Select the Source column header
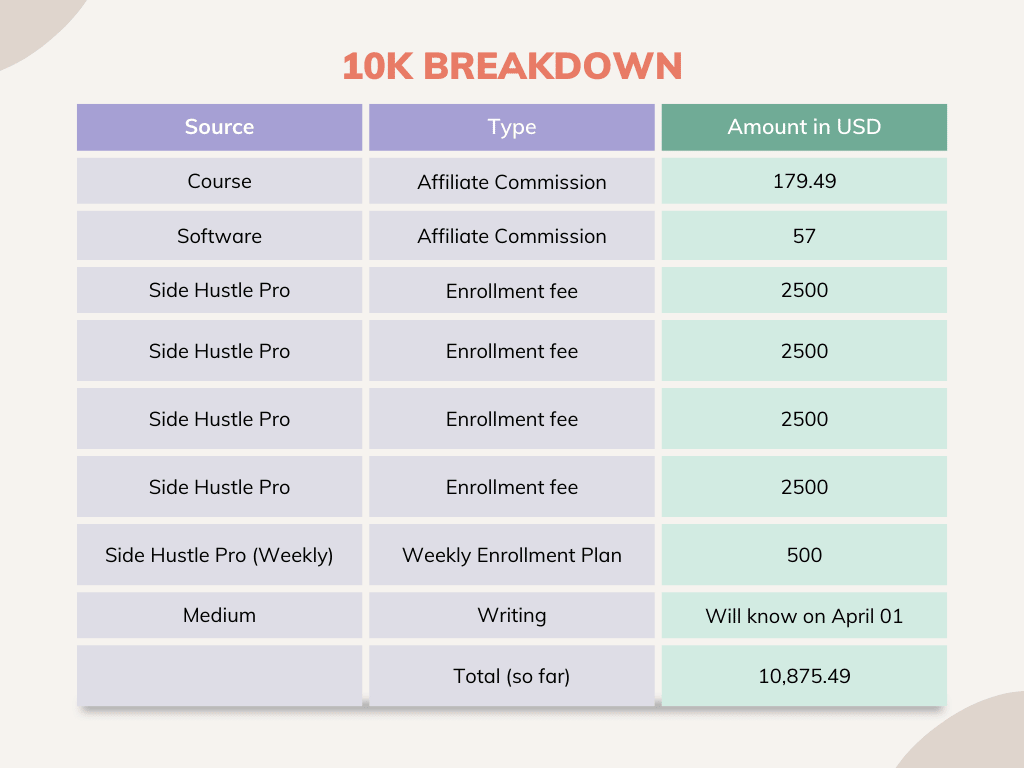Screen dimensions: 1024x768 pos(219,127)
